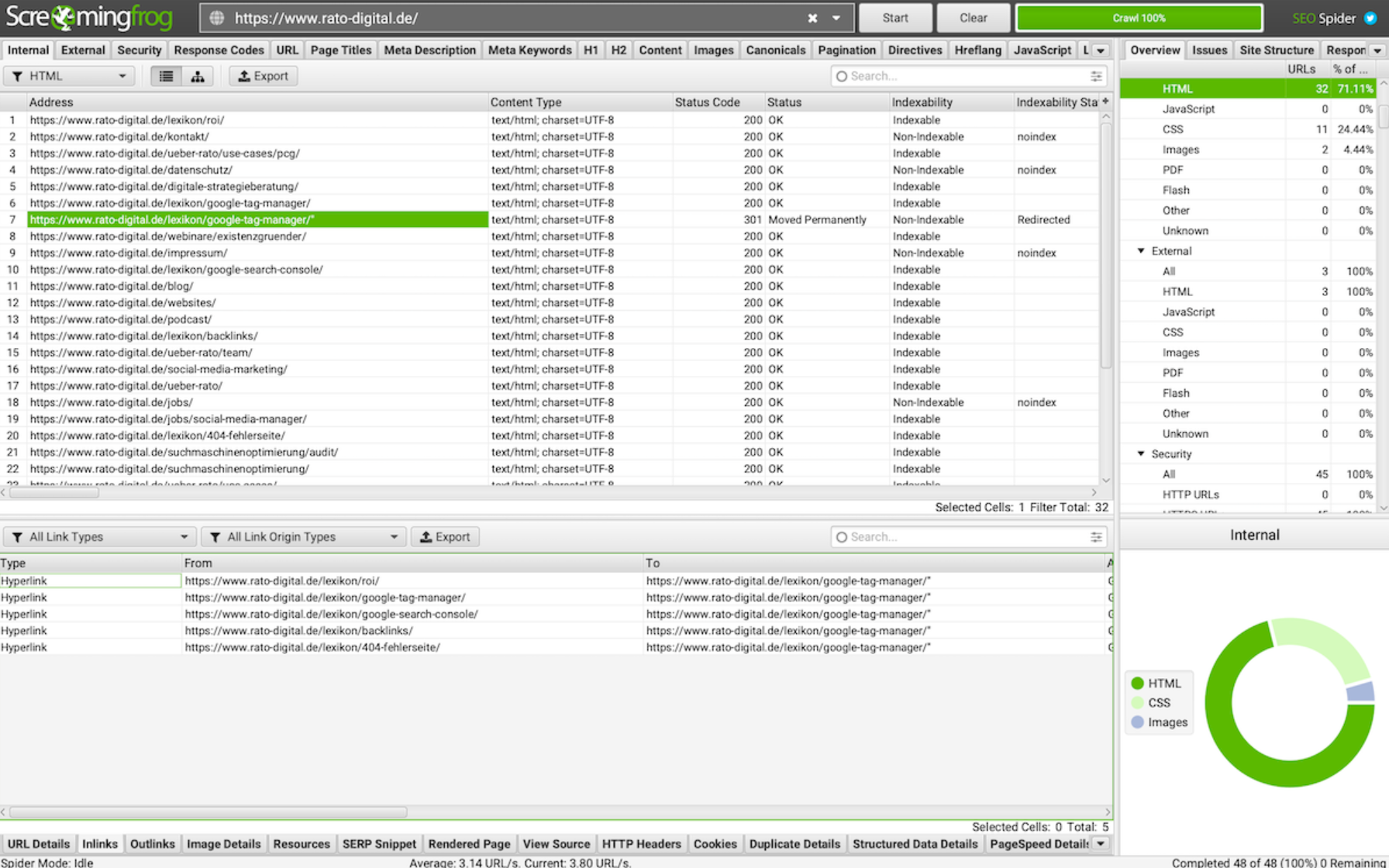This screenshot has width=1389, height=868.
Task: Click Images legend blue swatch
Action: (1138, 722)
